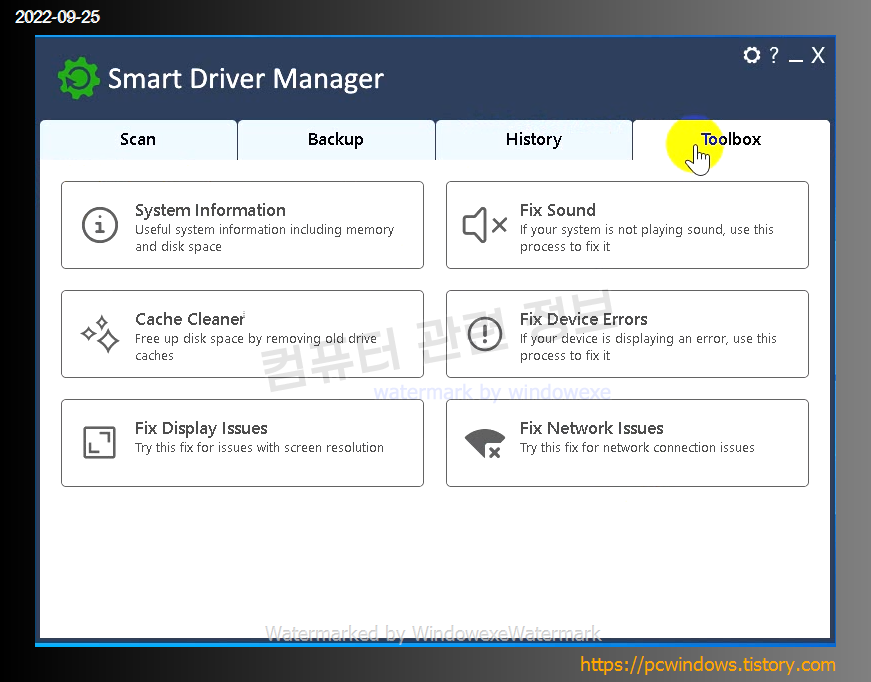
Task: Start the Fix Device Errors title
Action: click(x=584, y=319)
